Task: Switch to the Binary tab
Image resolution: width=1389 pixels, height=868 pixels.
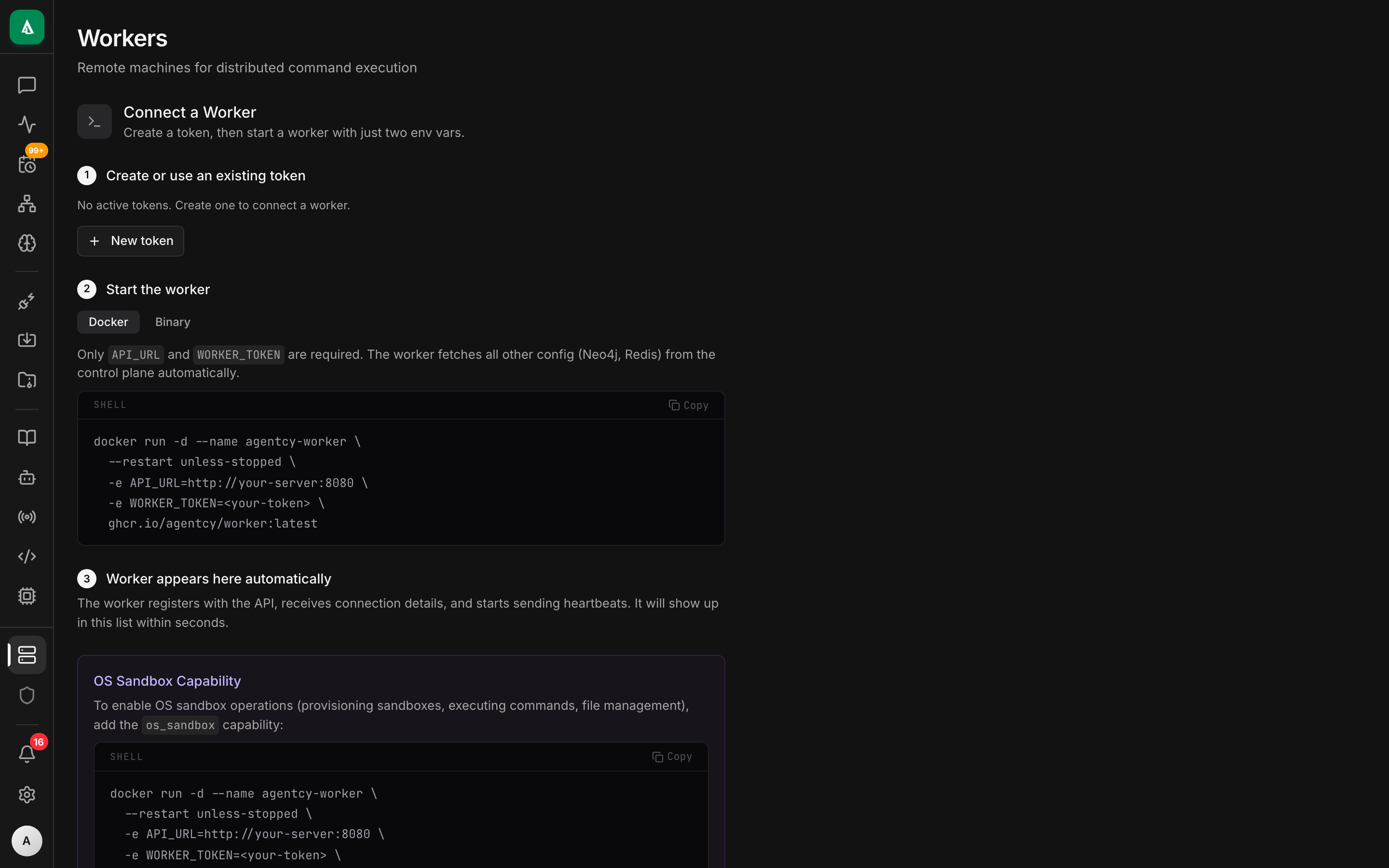Action: pos(172,322)
